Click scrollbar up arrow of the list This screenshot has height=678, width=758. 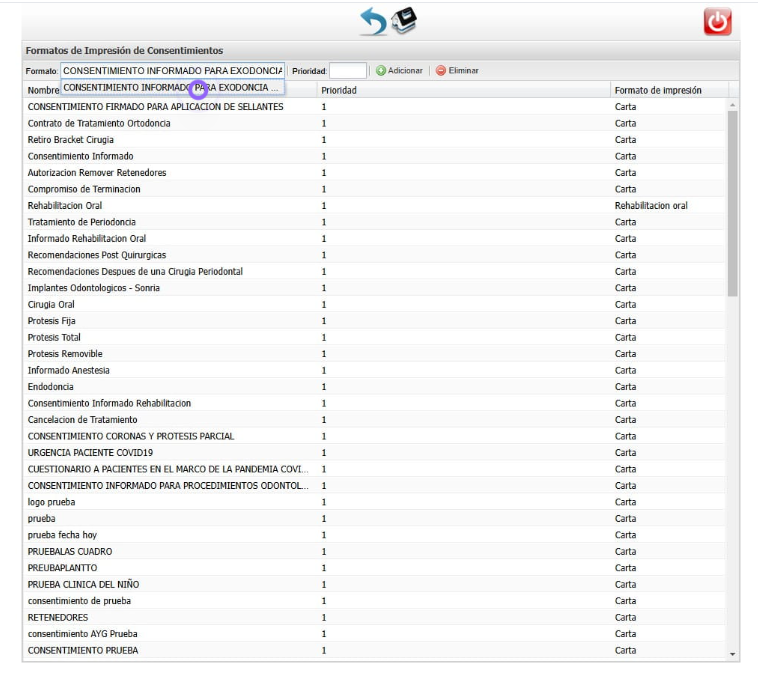point(733,105)
